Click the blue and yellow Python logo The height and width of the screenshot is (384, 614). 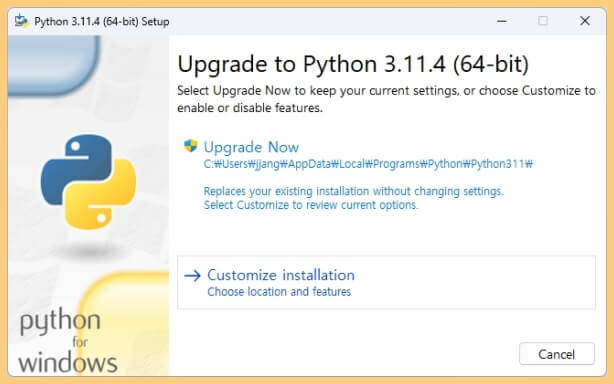[x=88, y=182]
